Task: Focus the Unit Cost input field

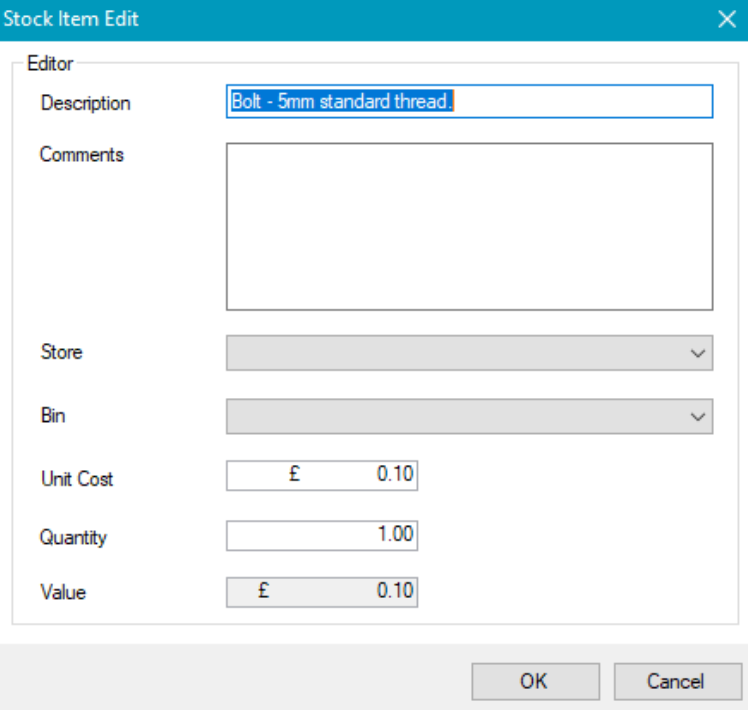Action: click(322, 476)
